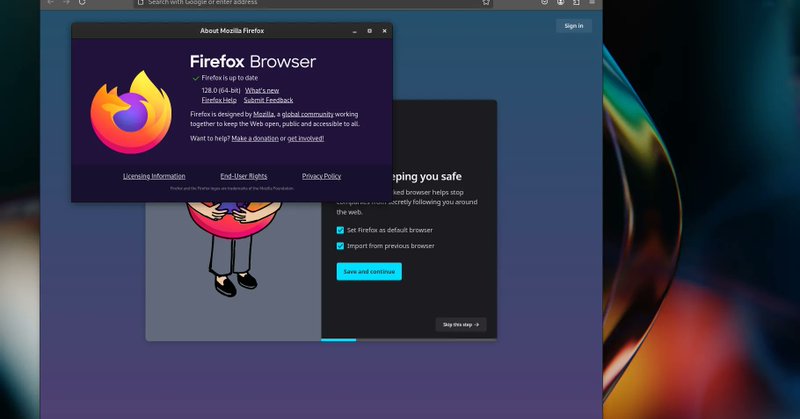Click the Save and continue button

coord(369,272)
